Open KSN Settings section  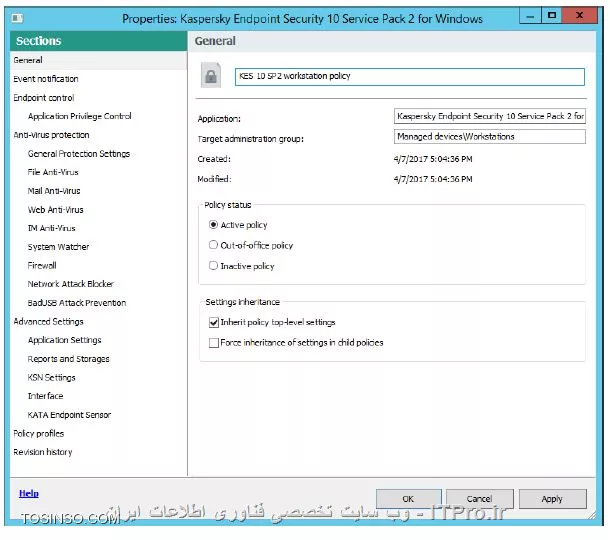click(x=52, y=377)
